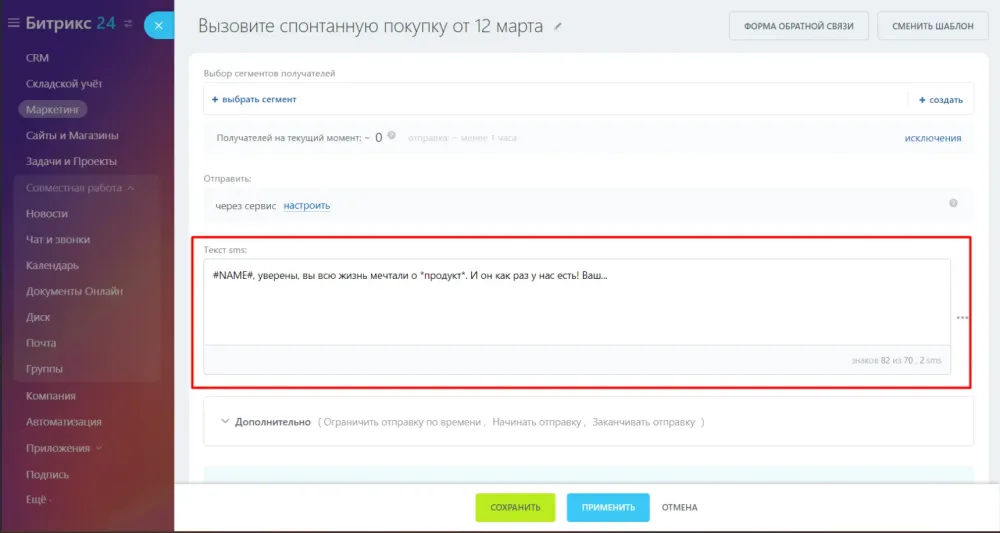Close the slider with the blue X button
This screenshot has width=1000, height=533.
coord(159,26)
